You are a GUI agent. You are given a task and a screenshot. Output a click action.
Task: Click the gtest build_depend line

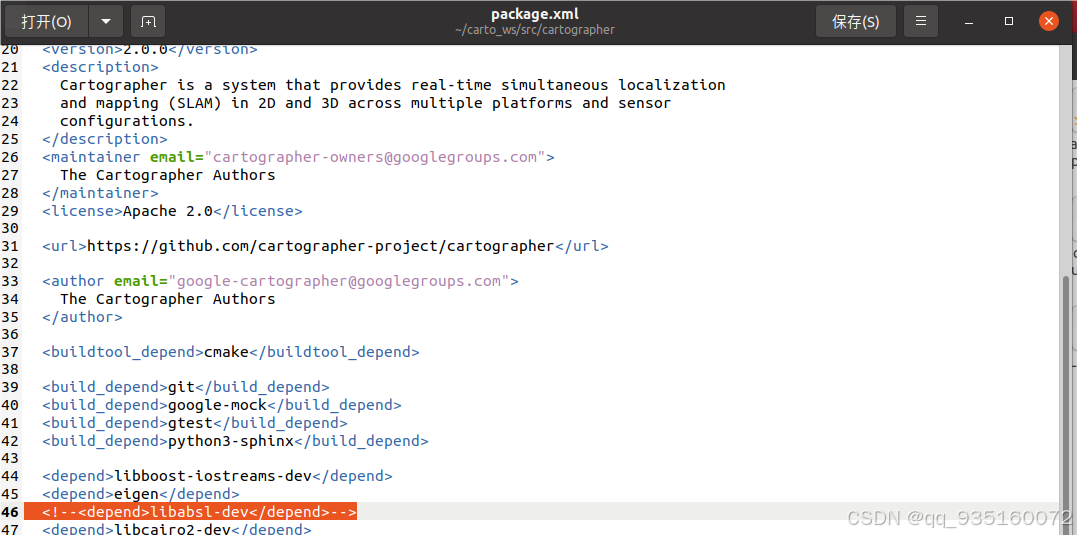[x=195, y=422]
